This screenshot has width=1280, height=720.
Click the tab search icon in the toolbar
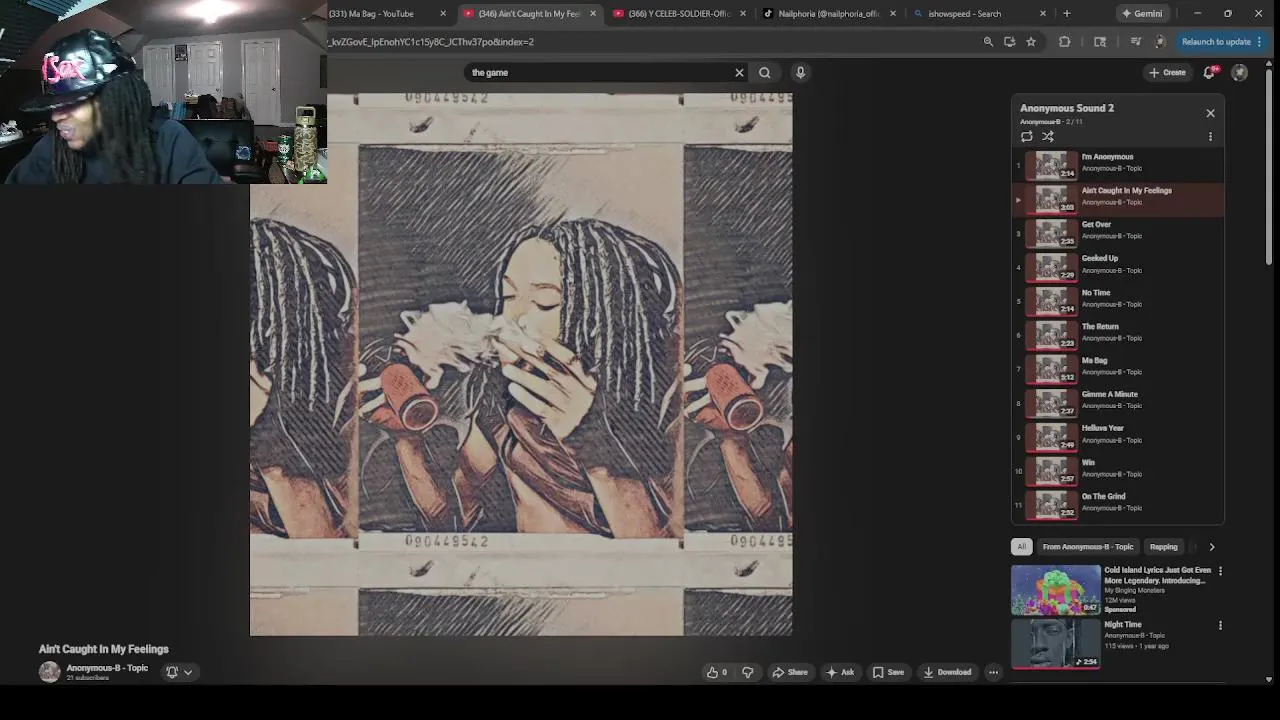pos(1100,42)
